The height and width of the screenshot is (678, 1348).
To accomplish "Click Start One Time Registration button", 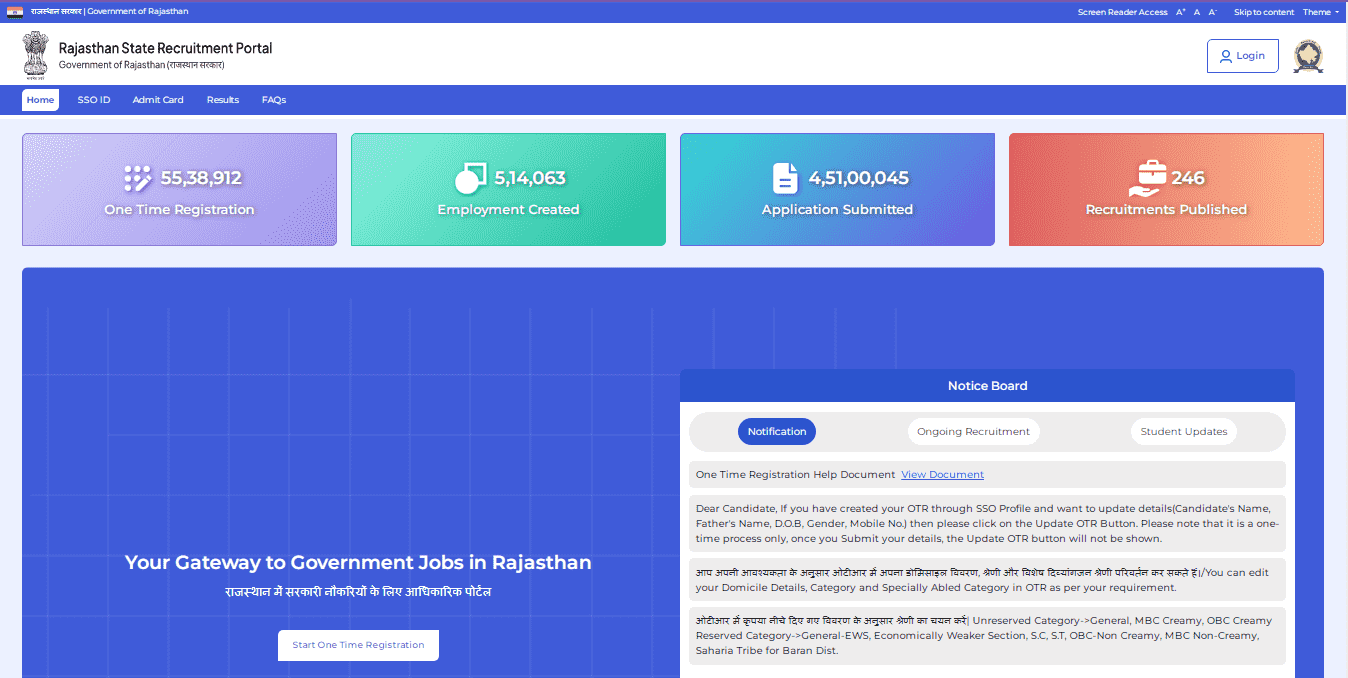I will click(x=358, y=645).
